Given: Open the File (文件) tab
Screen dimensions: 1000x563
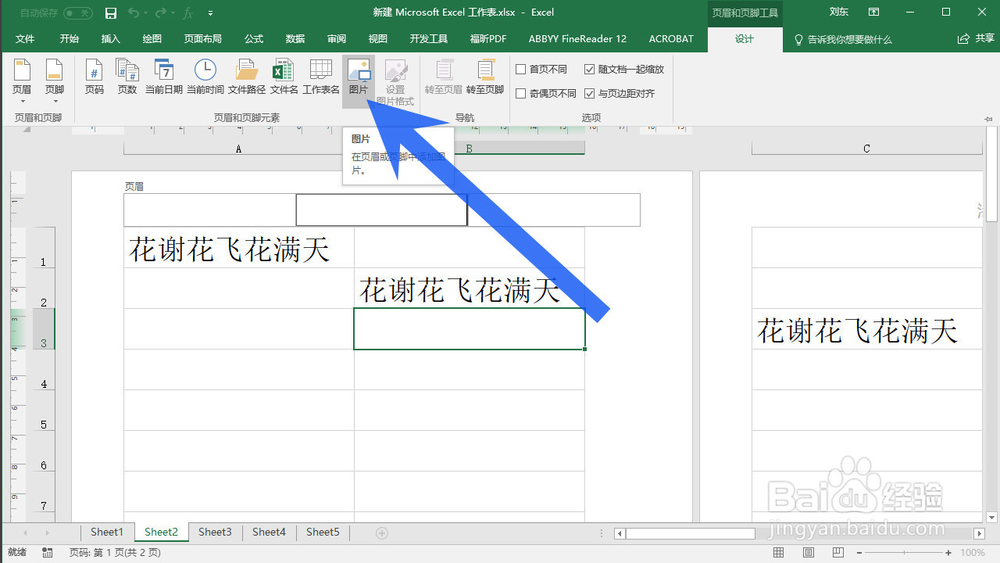Looking at the screenshot, I should pyautogui.click(x=25, y=39).
